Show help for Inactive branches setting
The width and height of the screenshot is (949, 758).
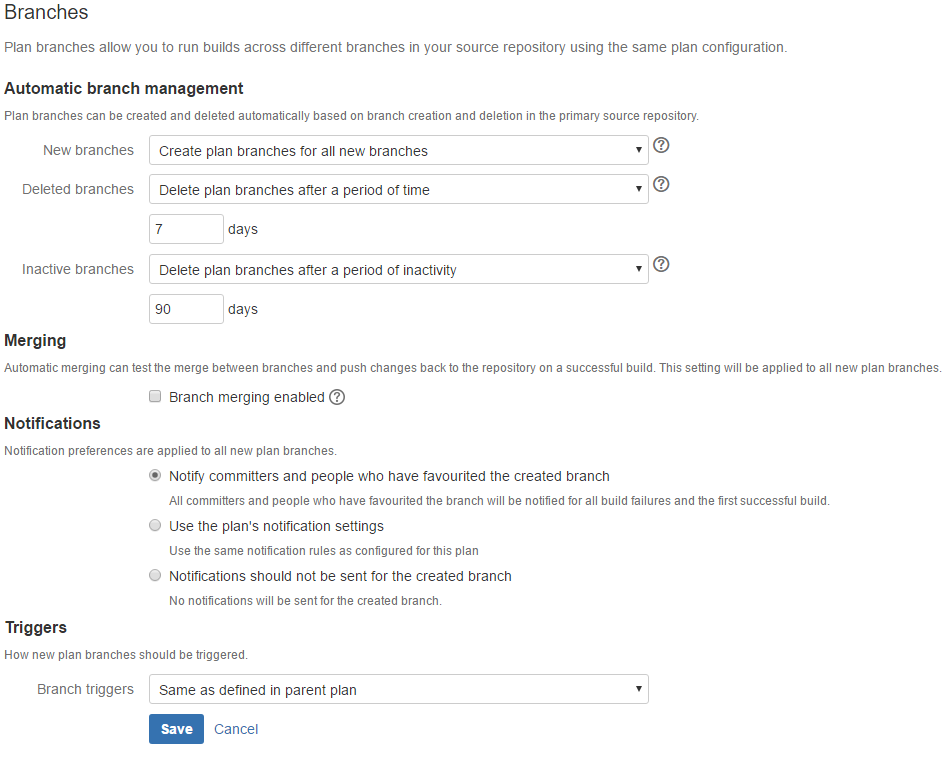[x=662, y=264]
